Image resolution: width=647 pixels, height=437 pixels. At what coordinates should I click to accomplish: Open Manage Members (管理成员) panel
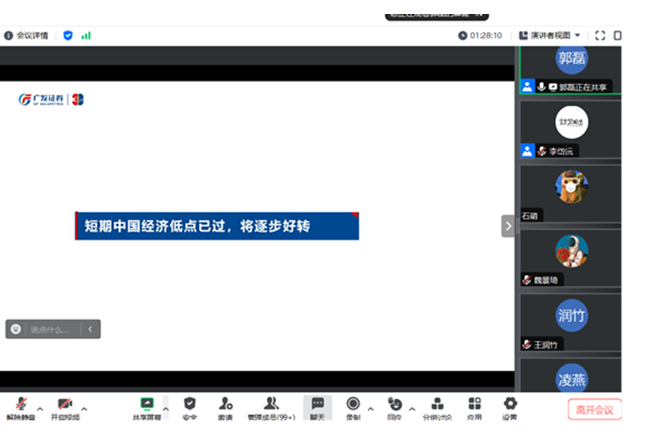click(270, 405)
